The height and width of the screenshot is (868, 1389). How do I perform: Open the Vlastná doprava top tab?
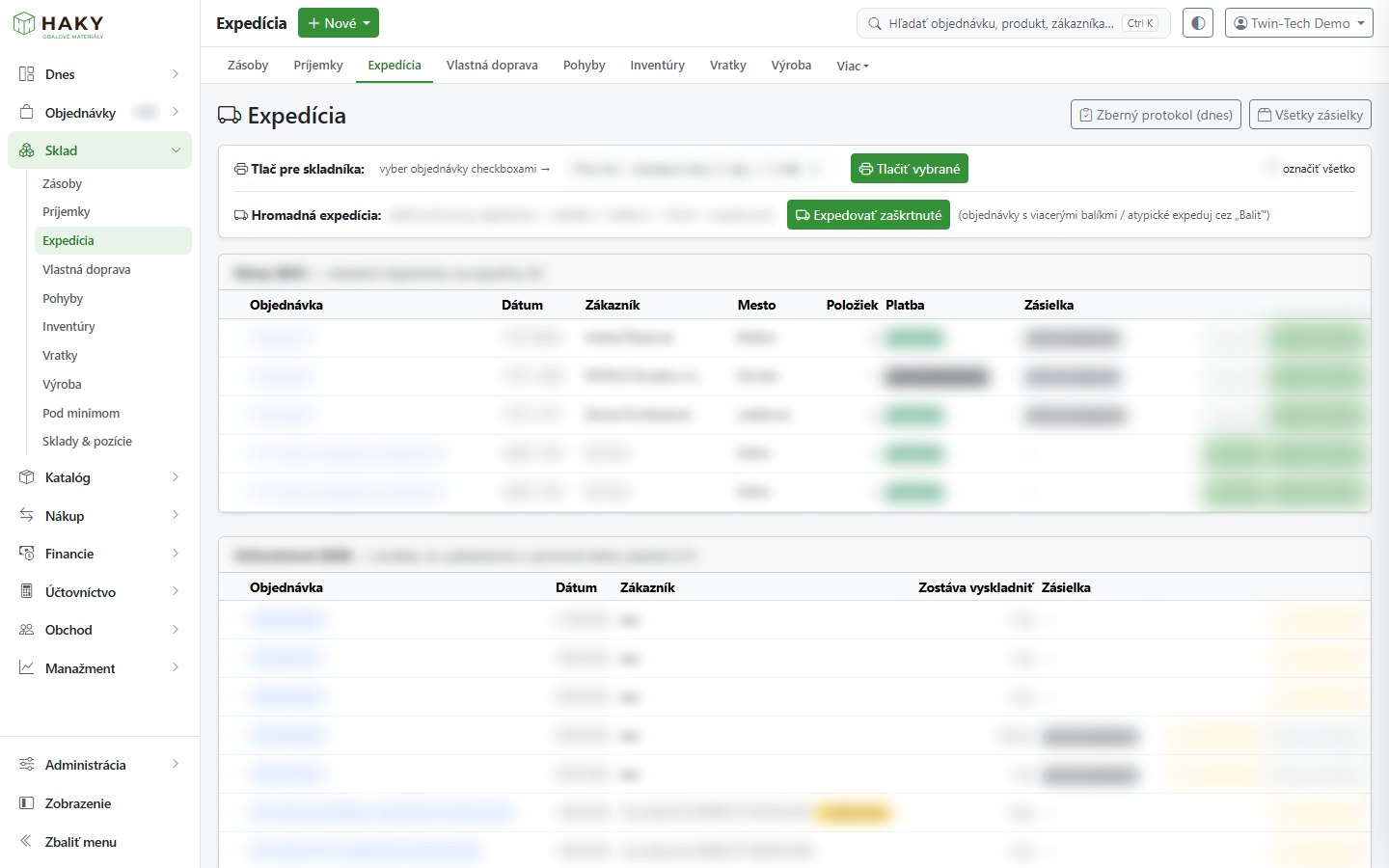click(492, 65)
